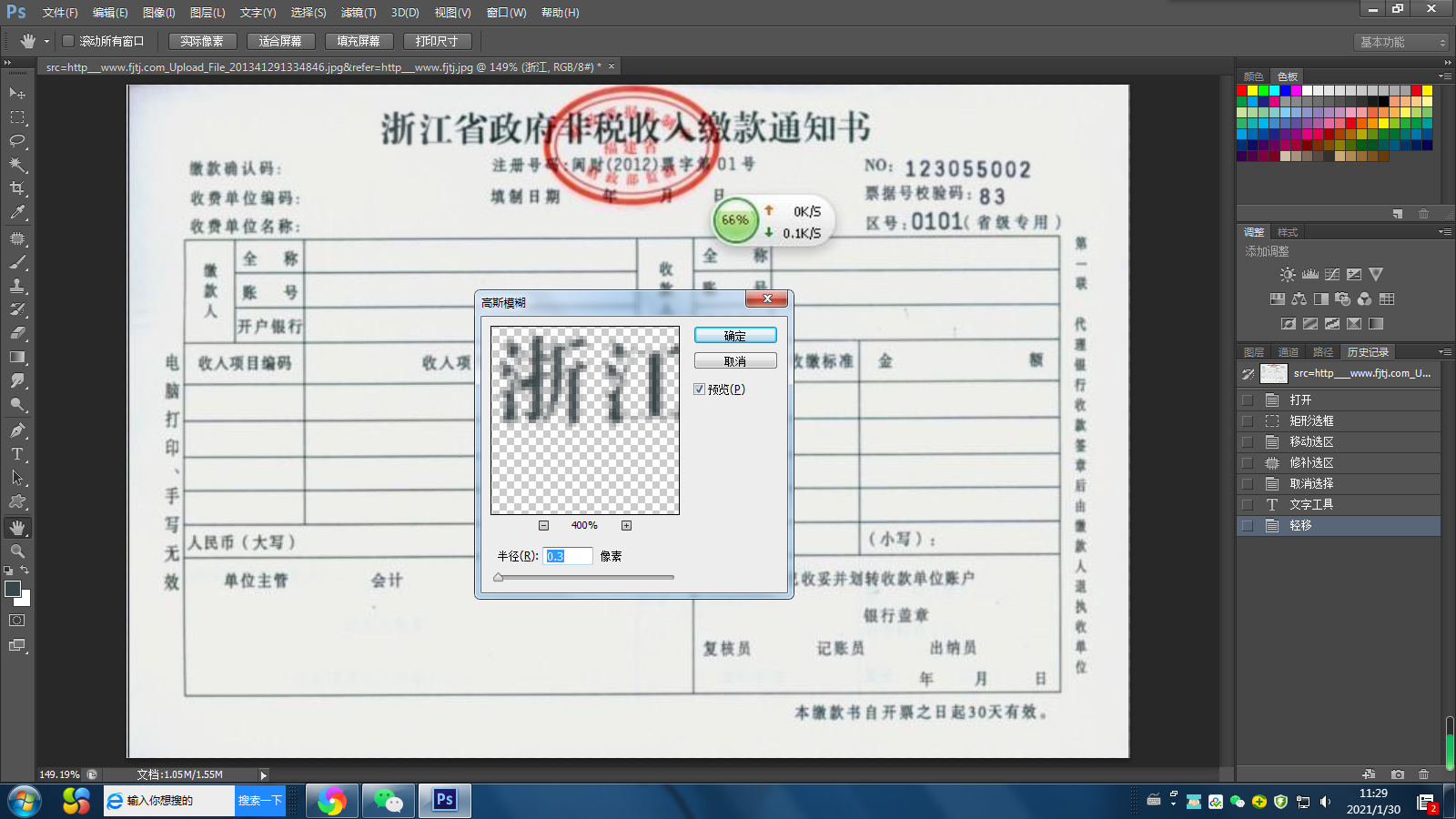Click the 填充屏幕 button
The image size is (1456, 819).
point(359,41)
